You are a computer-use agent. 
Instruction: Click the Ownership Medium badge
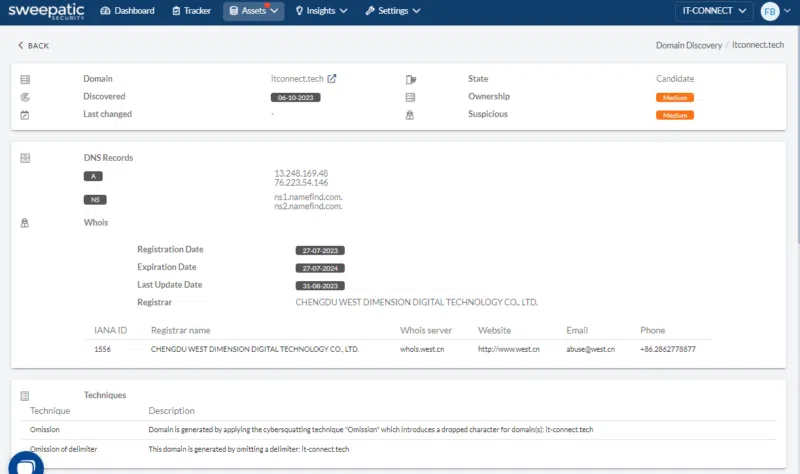point(674,97)
